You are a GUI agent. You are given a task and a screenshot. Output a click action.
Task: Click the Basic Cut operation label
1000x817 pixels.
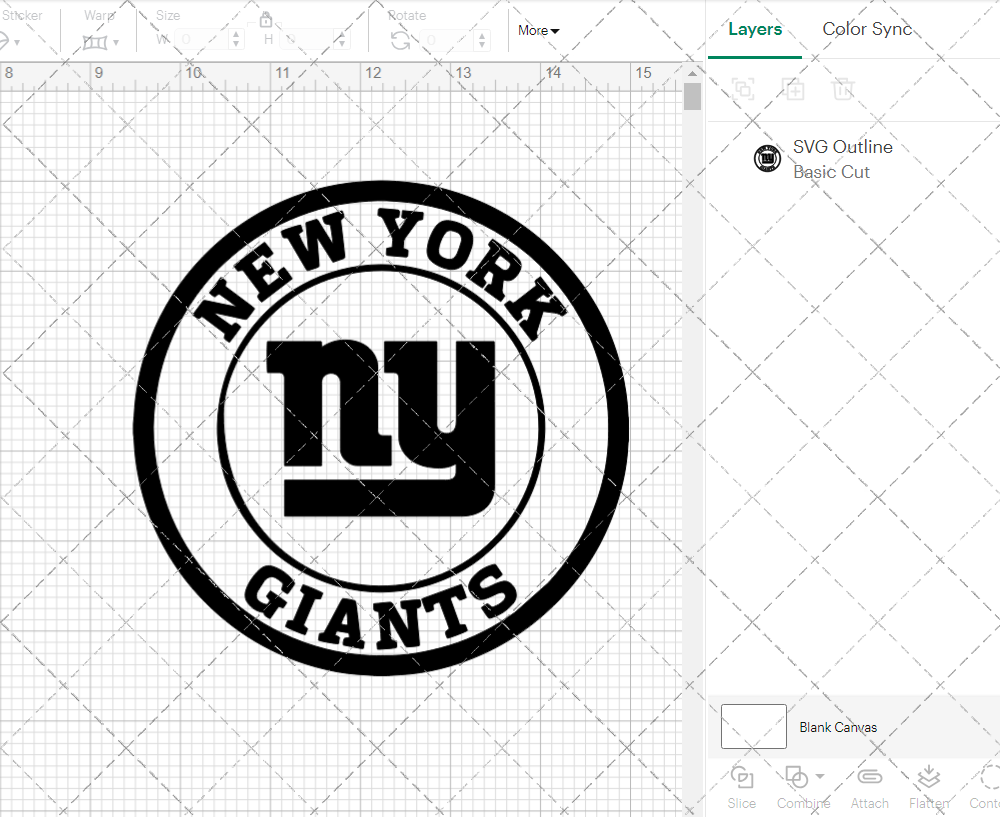(x=831, y=172)
